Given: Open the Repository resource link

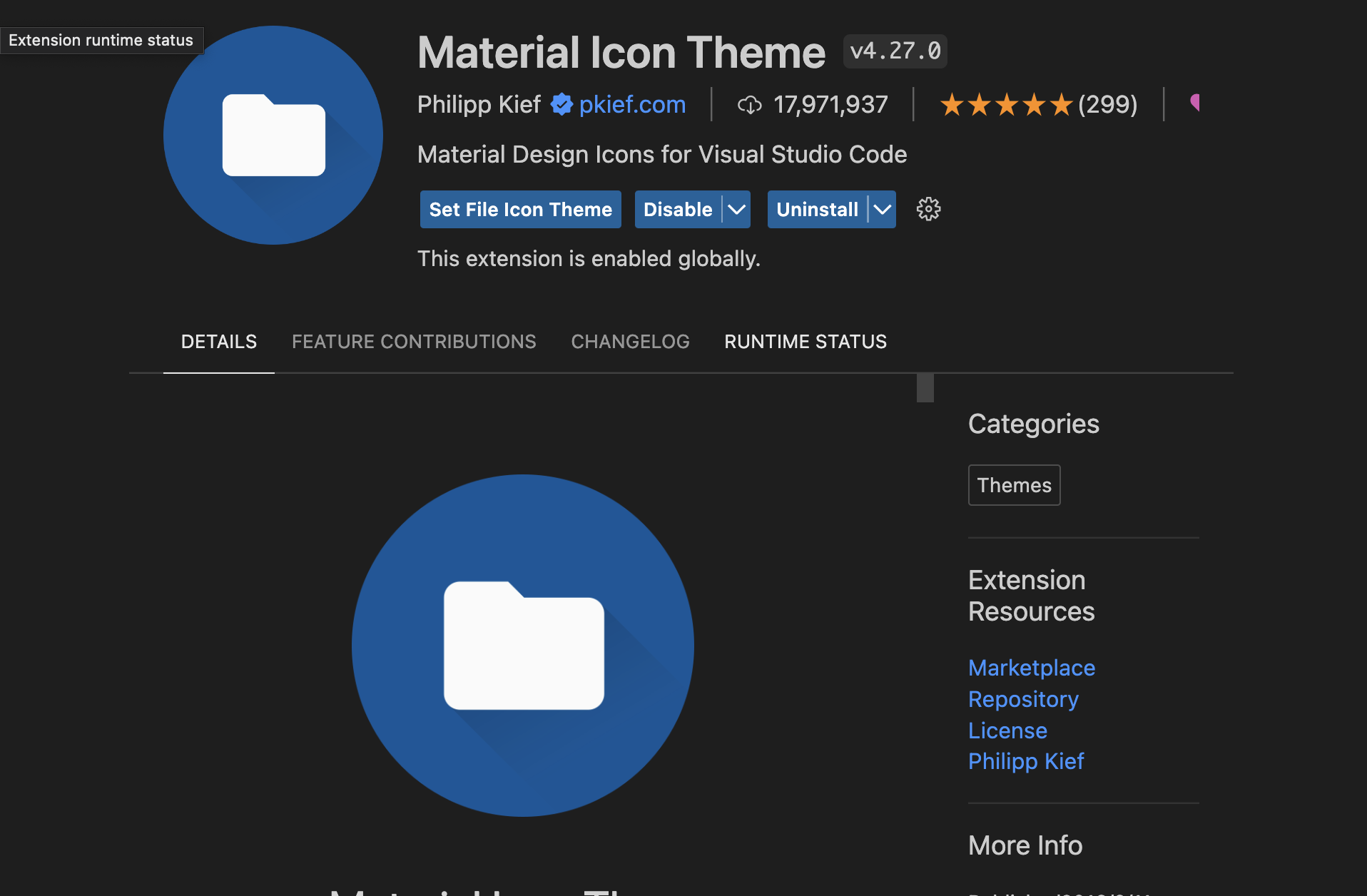Looking at the screenshot, I should pyautogui.click(x=1023, y=699).
